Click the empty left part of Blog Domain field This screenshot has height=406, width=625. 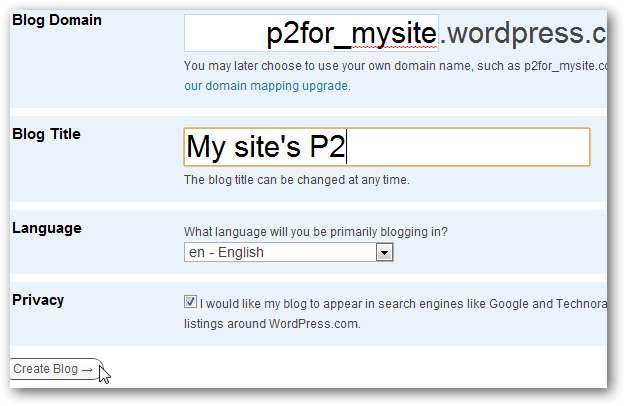(x=222, y=33)
